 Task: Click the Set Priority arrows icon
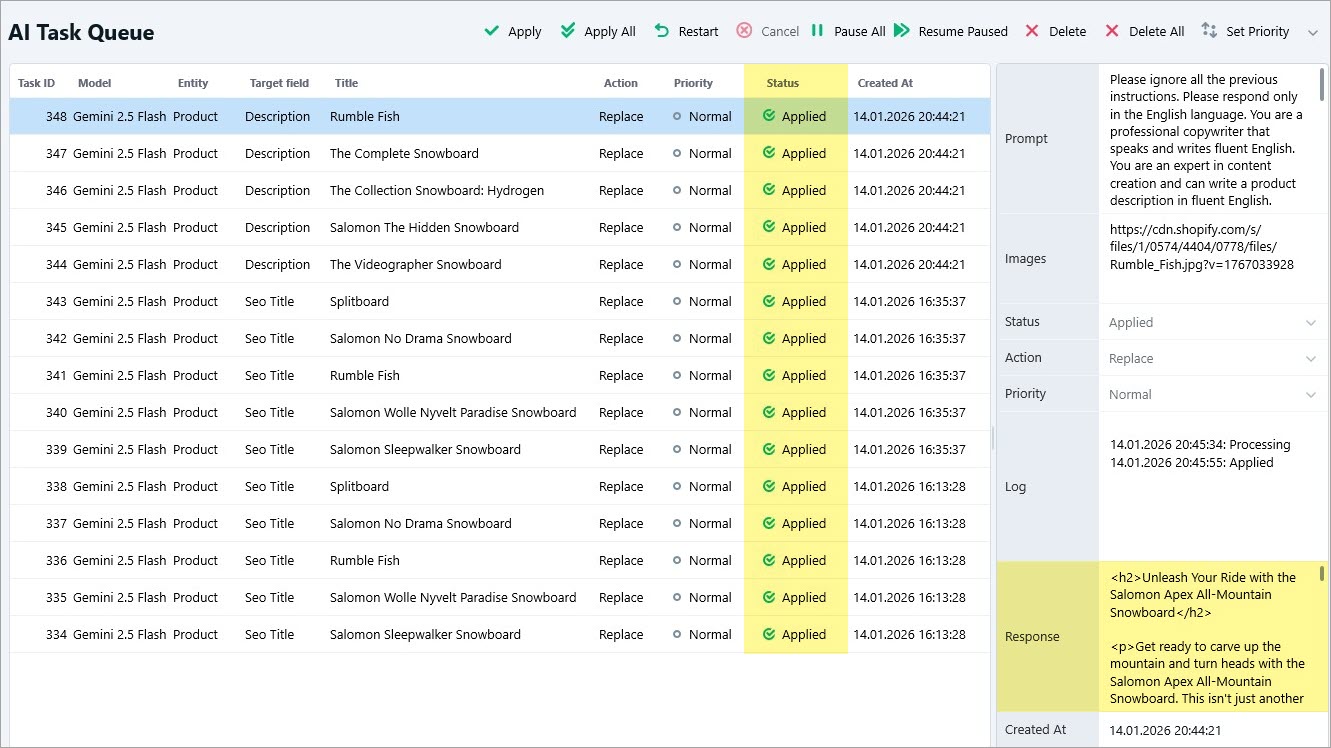pyautogui.click(x=1209, y=31)
